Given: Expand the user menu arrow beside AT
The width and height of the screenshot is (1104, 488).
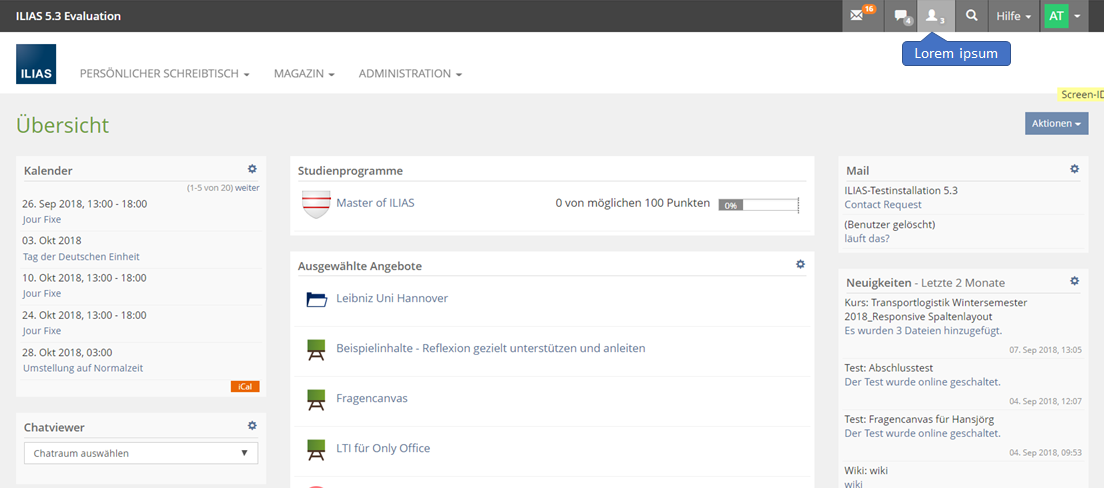Looking at the screenshot, I should click(x=1077, y=15).
